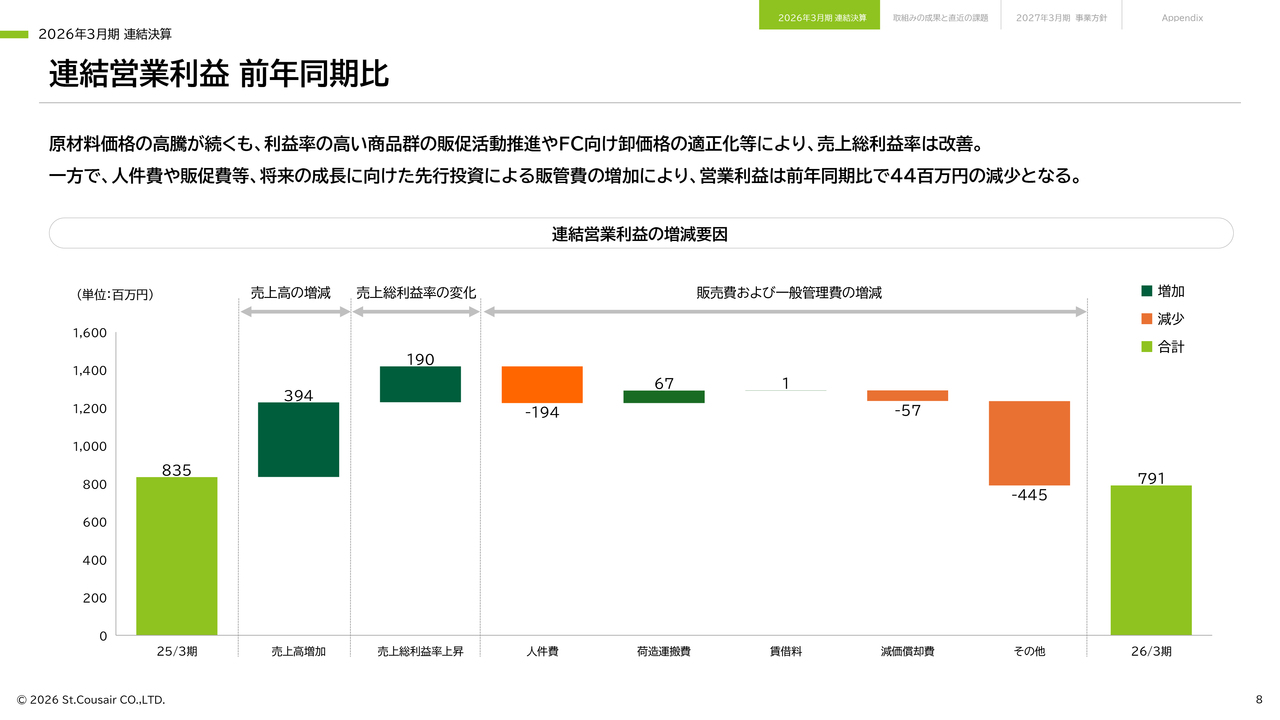This screenshot has height=720, width=1280.
Task: Select the 2026年3月期 連結決算 tab
Action: click(820, 16)
